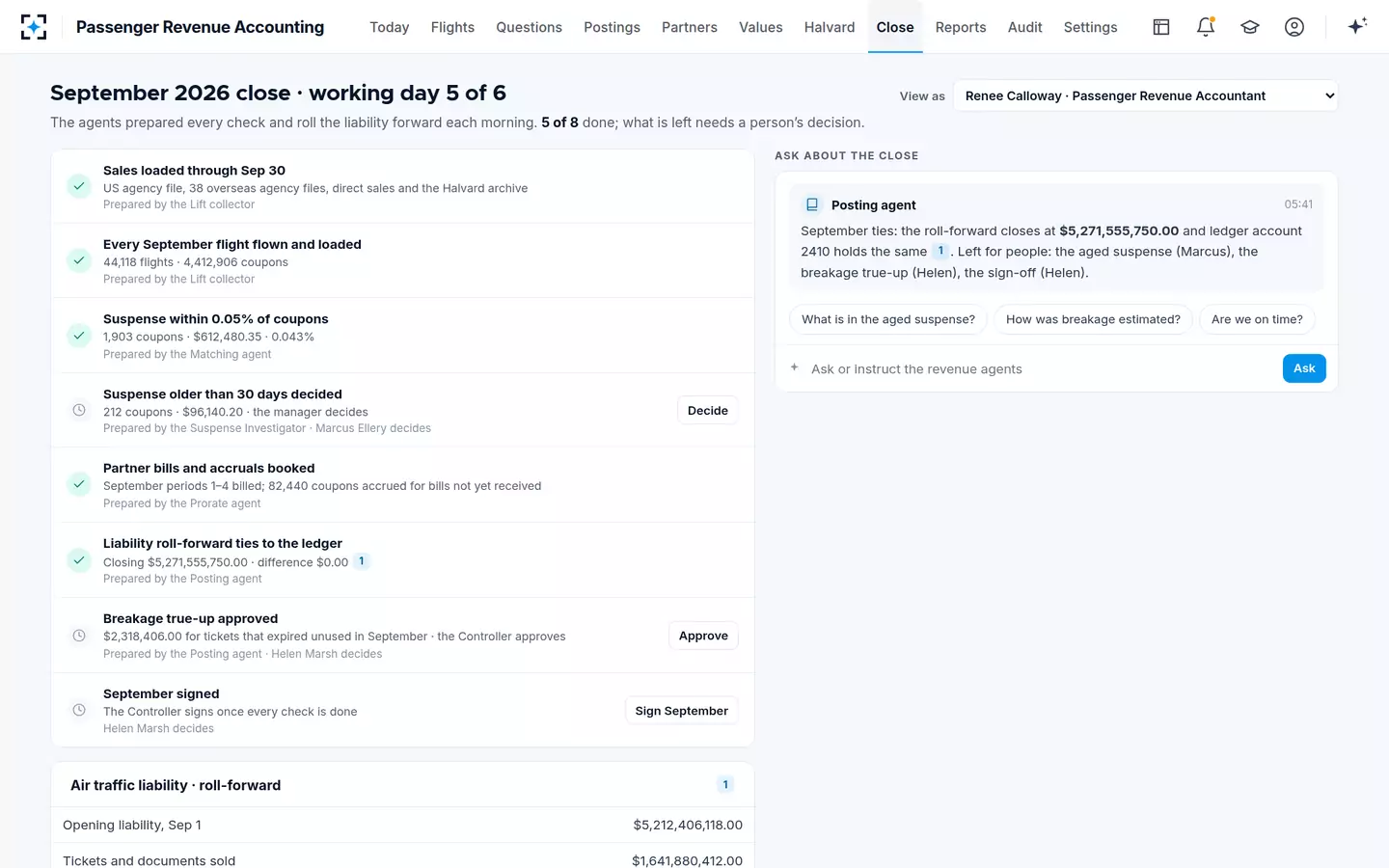1389x868 pixels.
Task: Open the Partners tab
Action: 690,27
